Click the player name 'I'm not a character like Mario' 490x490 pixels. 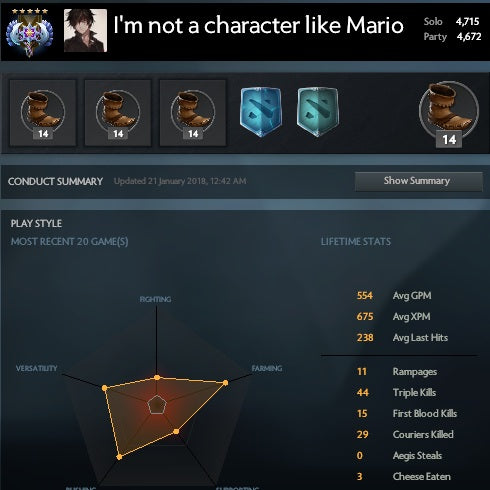258,25
